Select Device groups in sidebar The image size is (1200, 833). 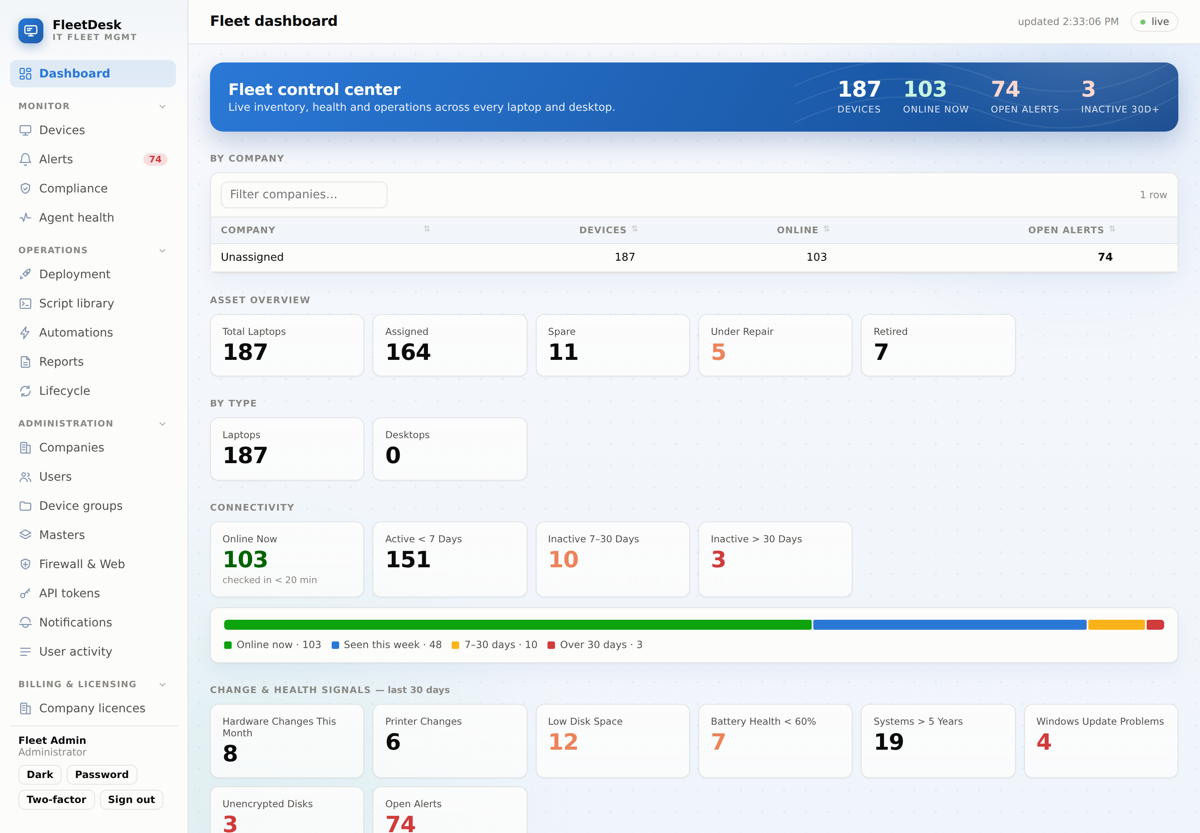(93, 506)
